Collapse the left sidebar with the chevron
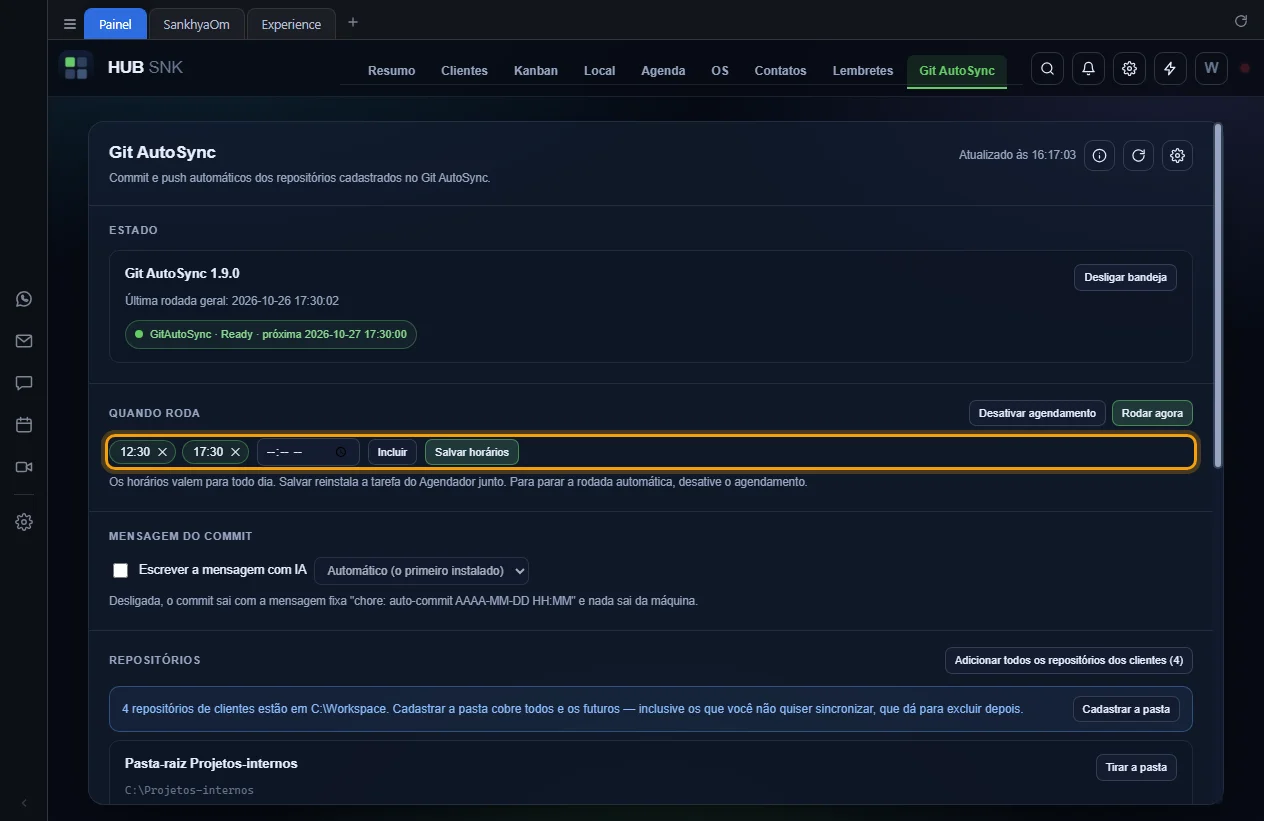This screenshot has width=1264, height=821. (x=24, y=802)
